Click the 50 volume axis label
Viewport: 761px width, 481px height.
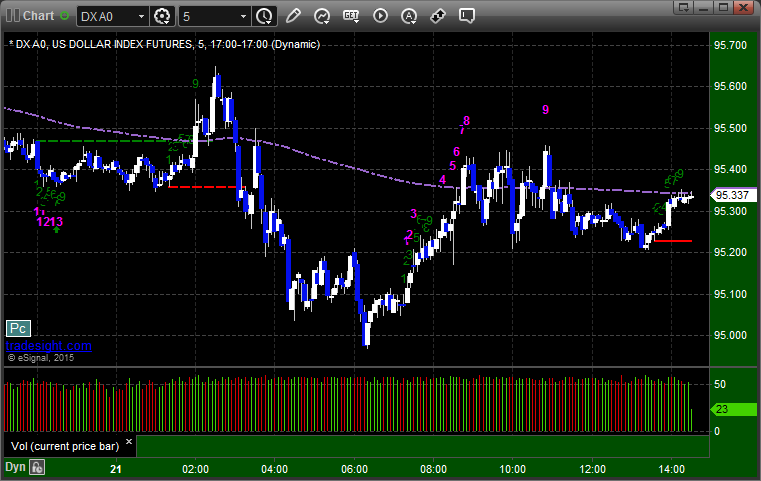[x=720, y=384]
